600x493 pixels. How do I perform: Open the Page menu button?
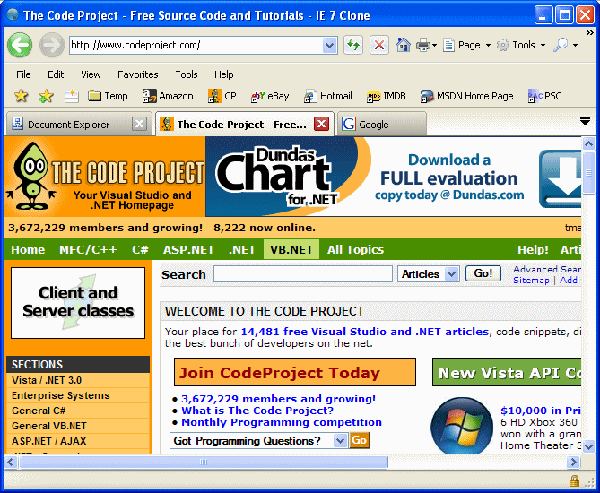click(467, 45)
